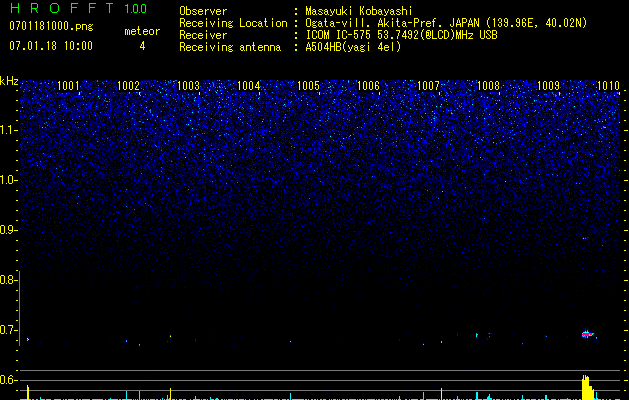Click the 1002 time marker
This screenshot has width=629, height=400.
pos(128,86)
